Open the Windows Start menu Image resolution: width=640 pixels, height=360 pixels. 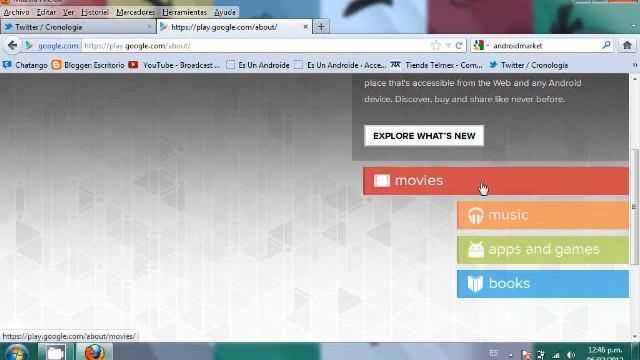16,353
